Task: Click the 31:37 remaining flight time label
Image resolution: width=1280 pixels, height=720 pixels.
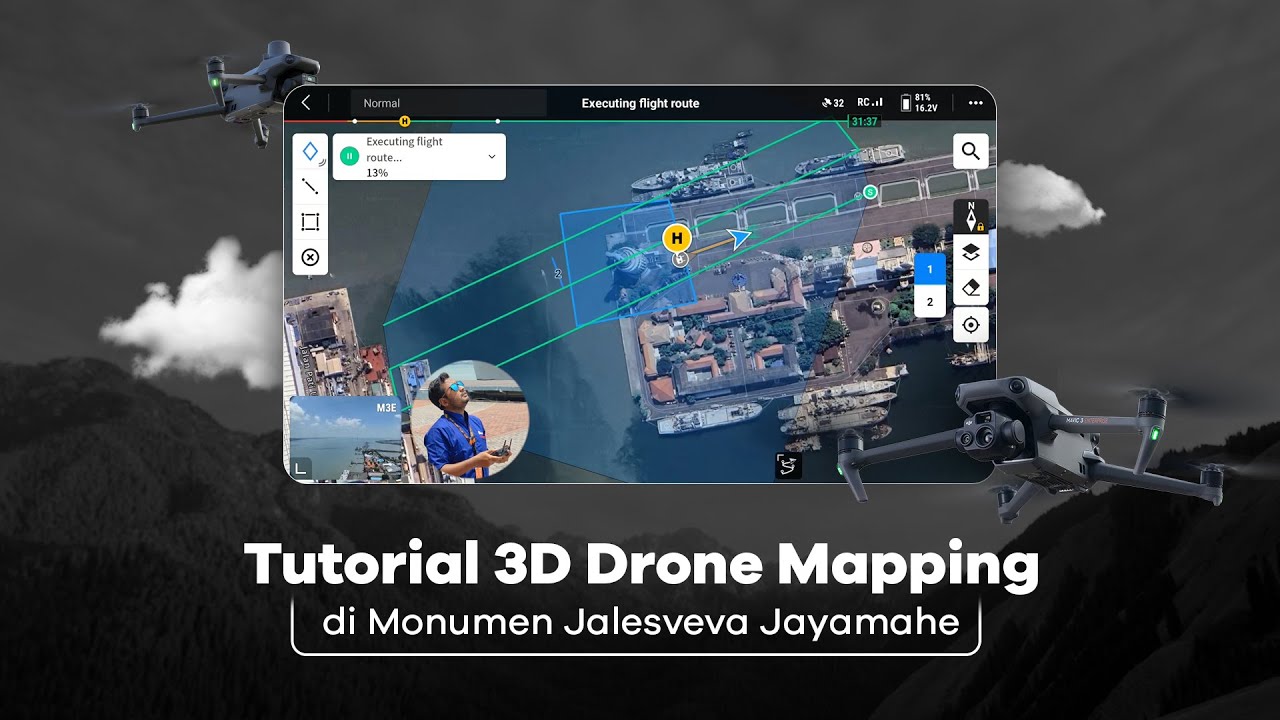Action: click(x=863, y=122)
